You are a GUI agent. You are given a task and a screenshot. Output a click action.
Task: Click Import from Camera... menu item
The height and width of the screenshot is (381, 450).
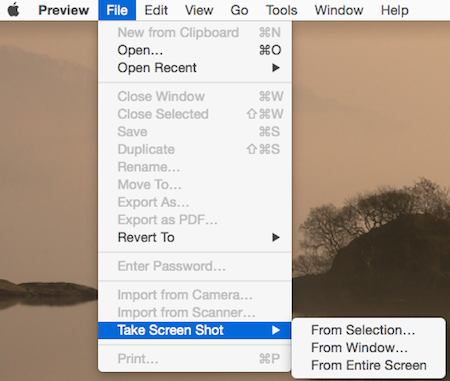[195, 295]
